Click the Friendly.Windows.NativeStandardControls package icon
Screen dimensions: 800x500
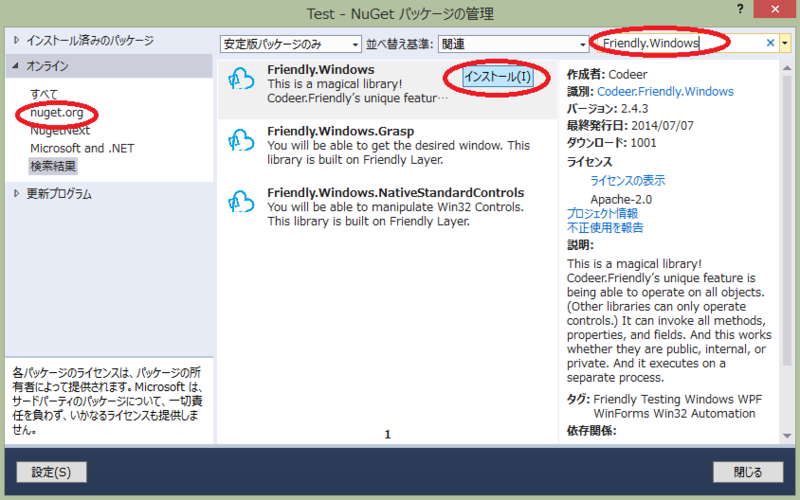coord(241,202)
